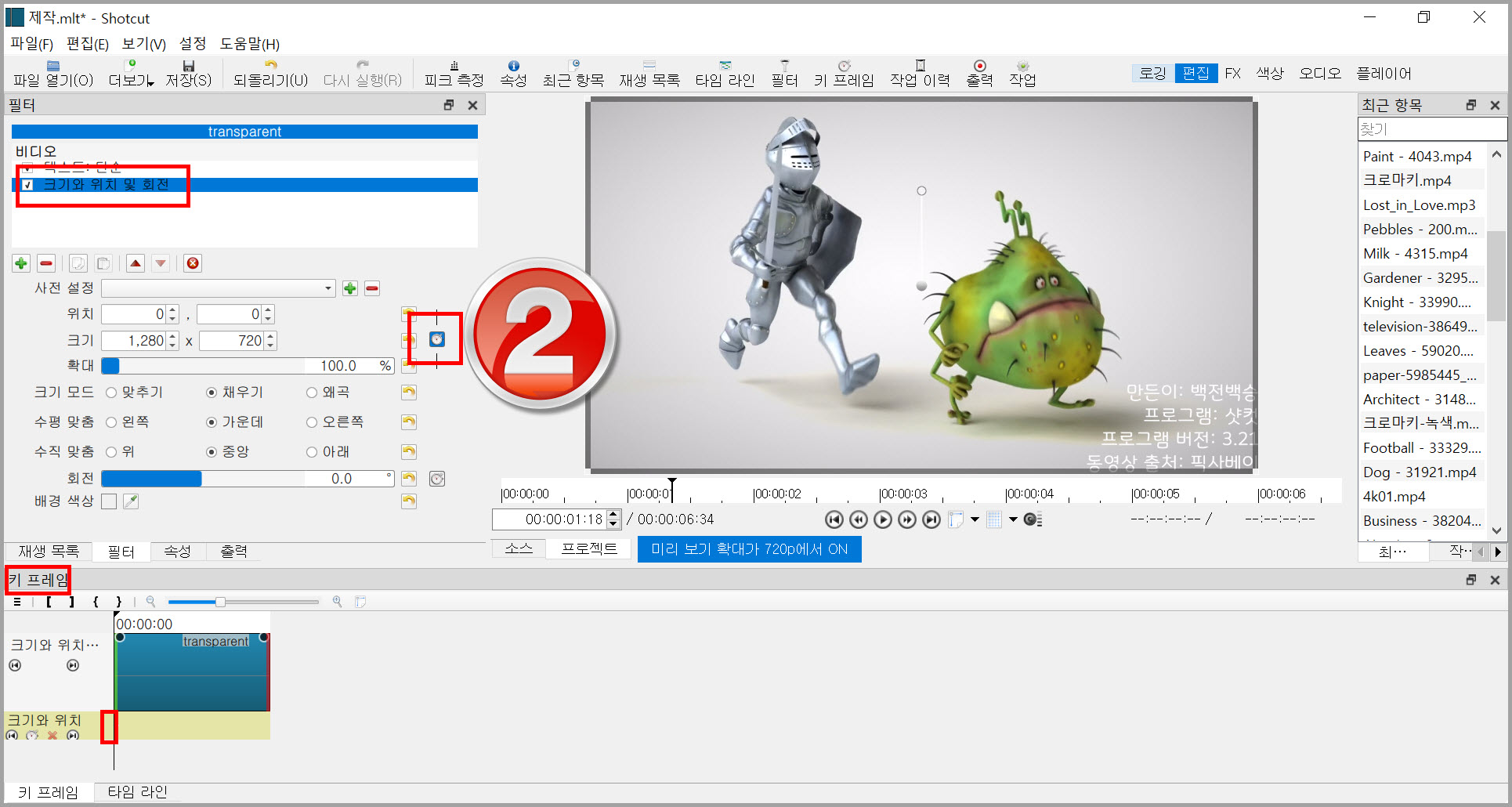Move the selected filter up
This screenshot has width=1512, height=807.
pos(136,263)
